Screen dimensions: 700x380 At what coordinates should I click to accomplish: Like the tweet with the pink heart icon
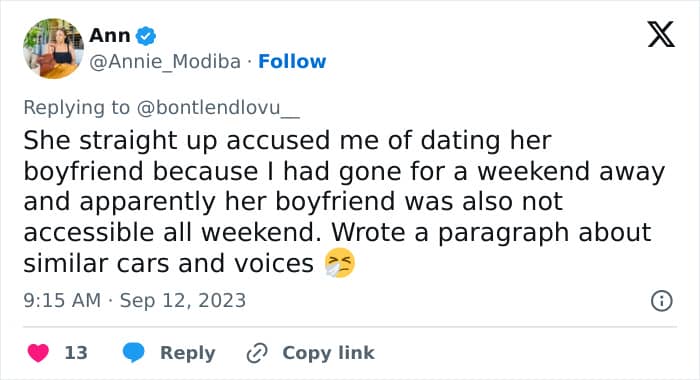point(38,353)
